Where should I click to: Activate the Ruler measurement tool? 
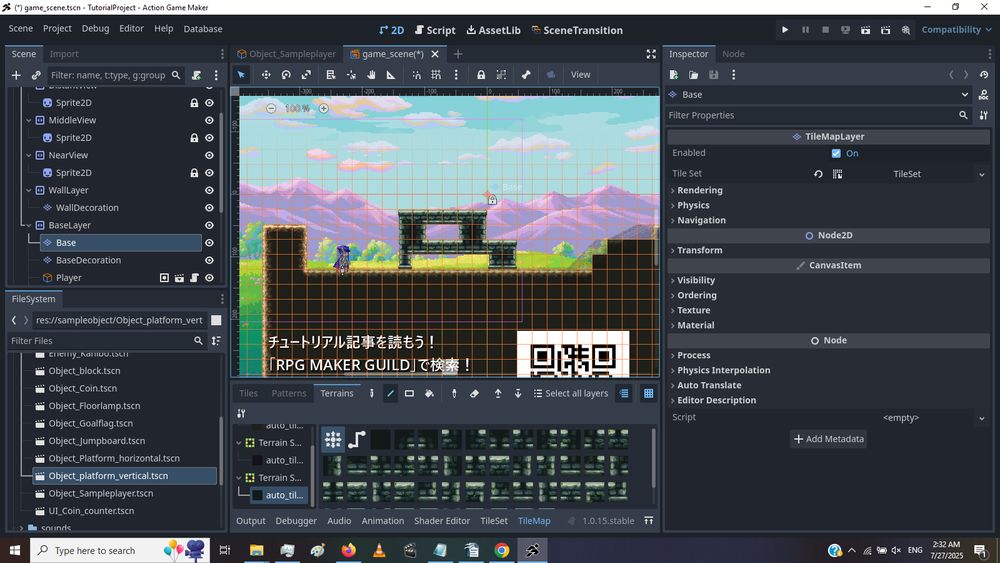point(391,75)
